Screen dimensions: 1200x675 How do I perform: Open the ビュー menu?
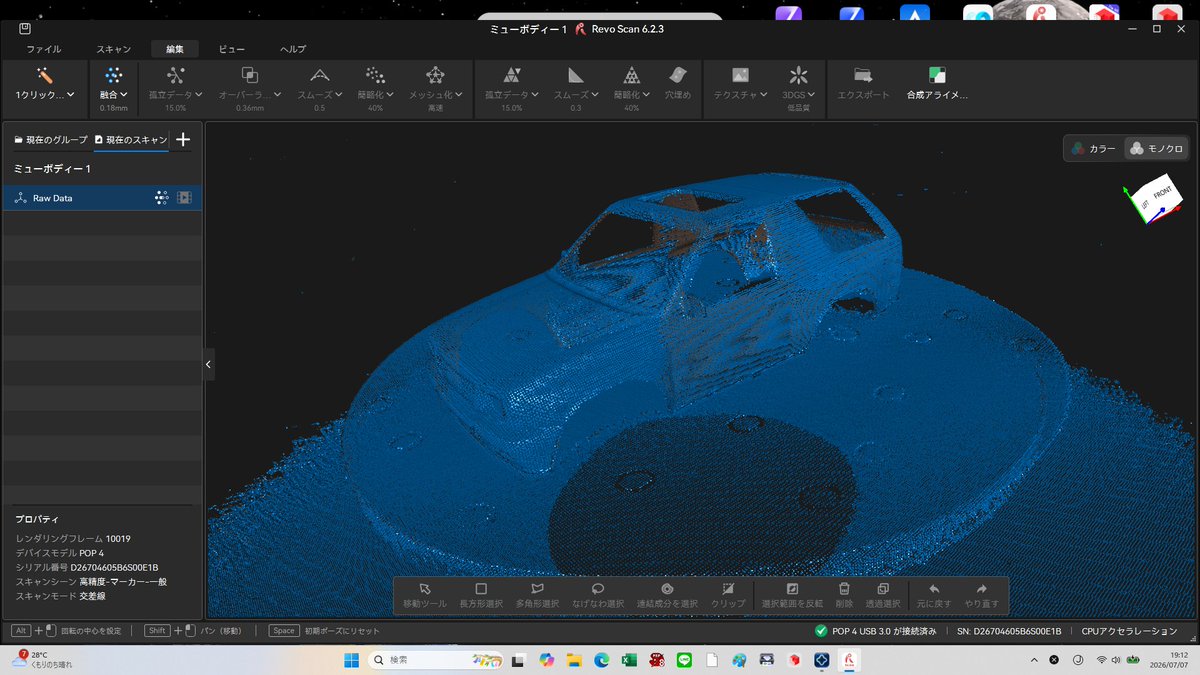click(232, 49)
